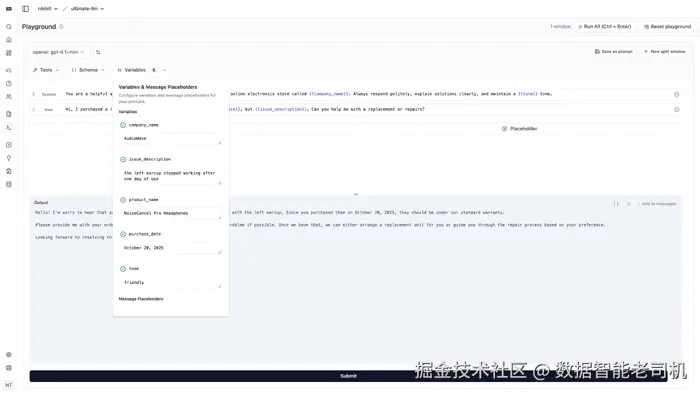Click the 'company_name' variable label
700x394 pixels.
[x=143, y=125]
